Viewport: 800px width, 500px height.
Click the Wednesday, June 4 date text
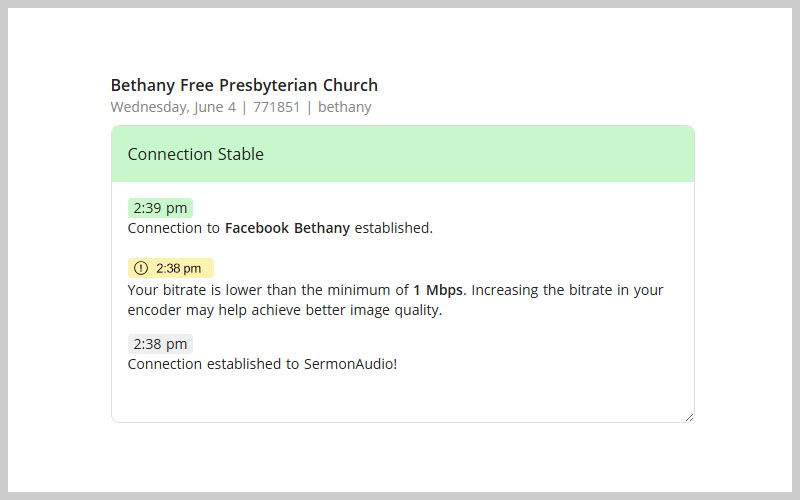coord(173,107)
